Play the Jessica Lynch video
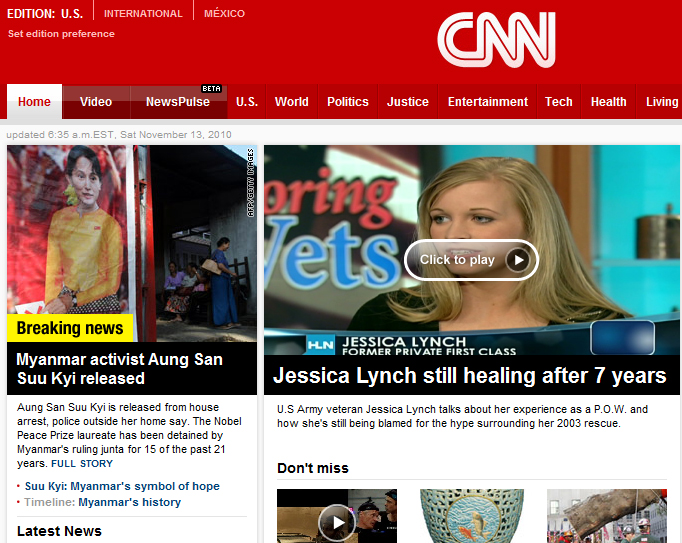Viewport: 682px width, 543px height. click(471, 260)
